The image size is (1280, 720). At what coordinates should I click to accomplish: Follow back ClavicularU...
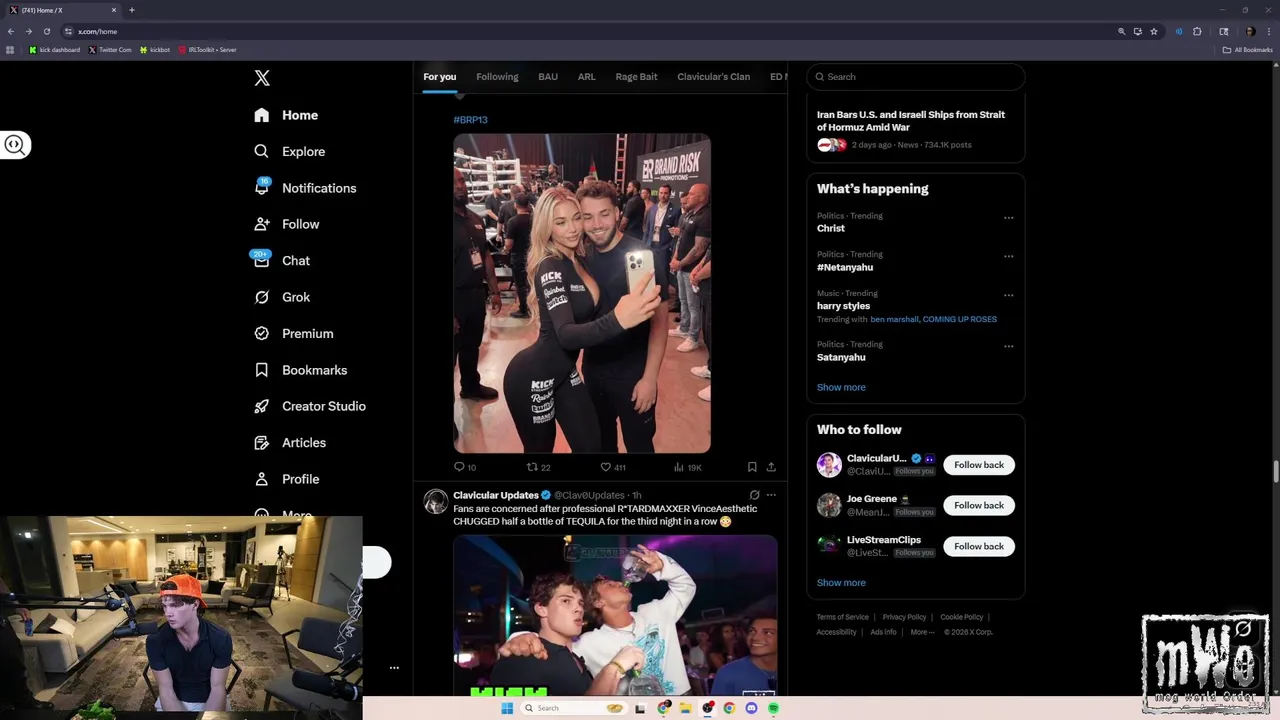pyautogui.click(x=979, y=465)
